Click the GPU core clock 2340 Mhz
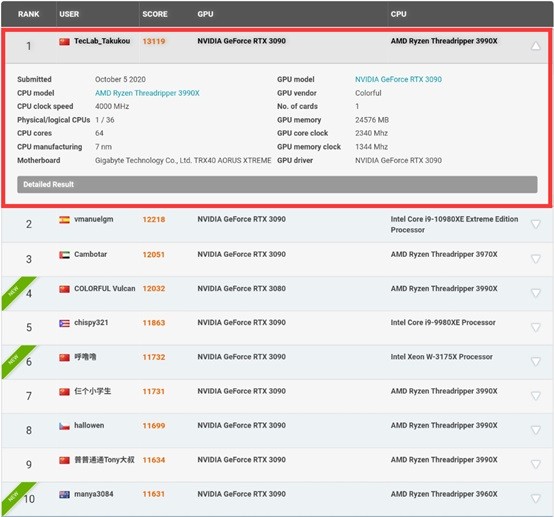Viewport: 554px width, 517px height. coord(371,133)
